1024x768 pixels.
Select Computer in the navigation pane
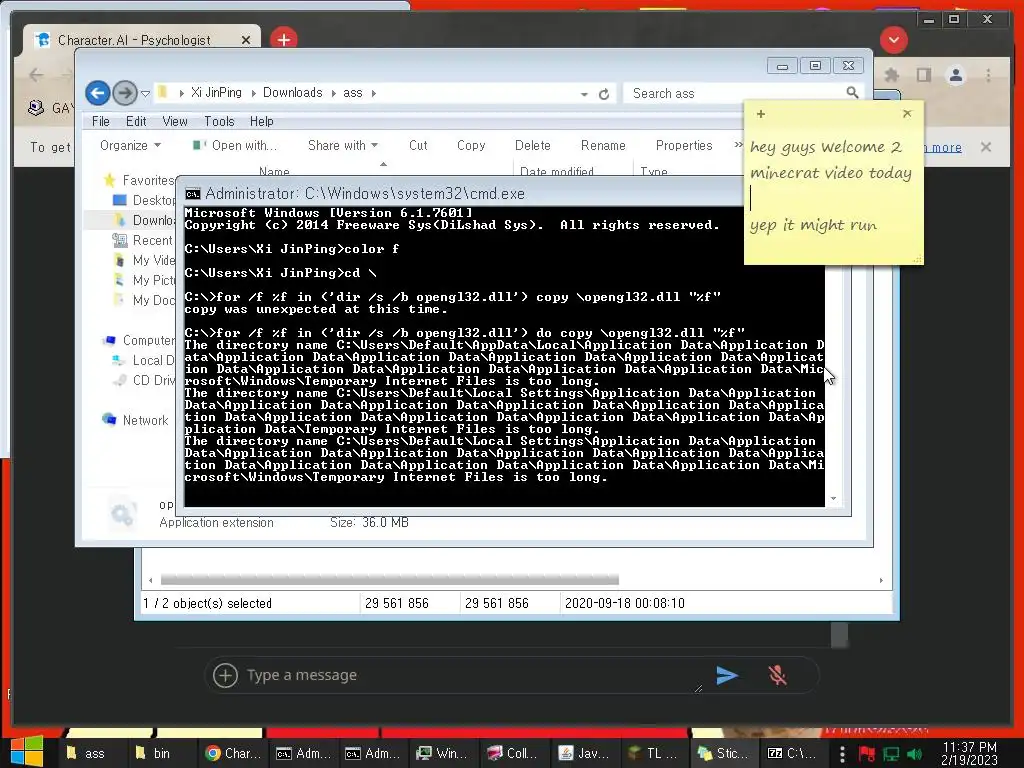[x=138, y=340]
